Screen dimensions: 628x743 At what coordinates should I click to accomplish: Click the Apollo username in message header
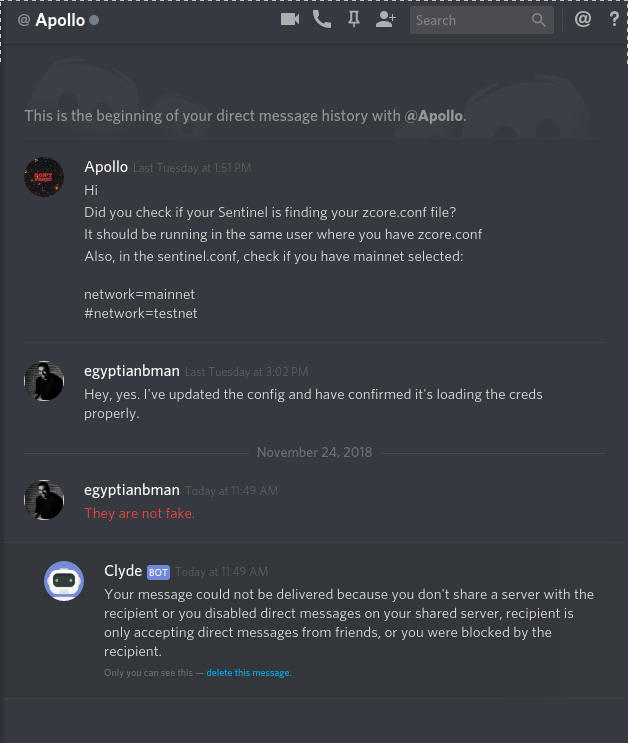point(106,167)
